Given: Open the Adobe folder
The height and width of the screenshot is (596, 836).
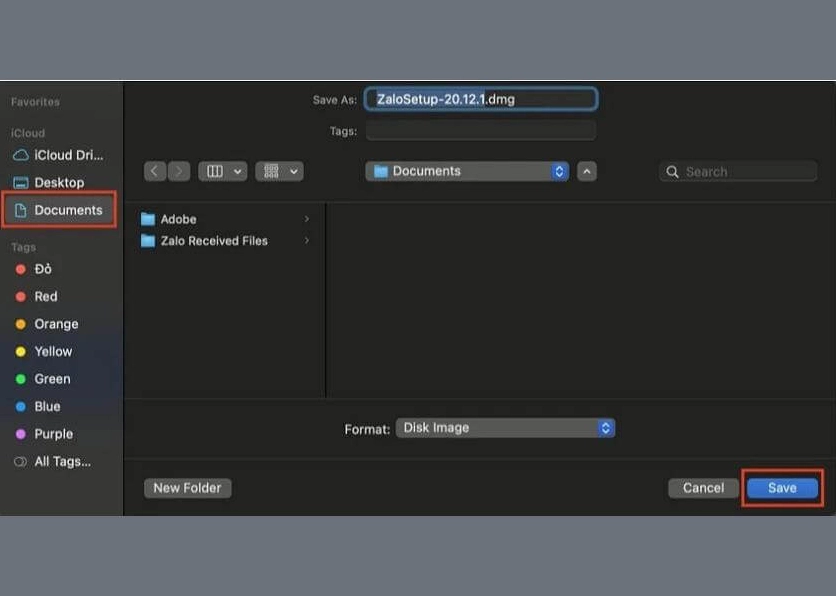Looking at the screenshot, I should (178, 219).
